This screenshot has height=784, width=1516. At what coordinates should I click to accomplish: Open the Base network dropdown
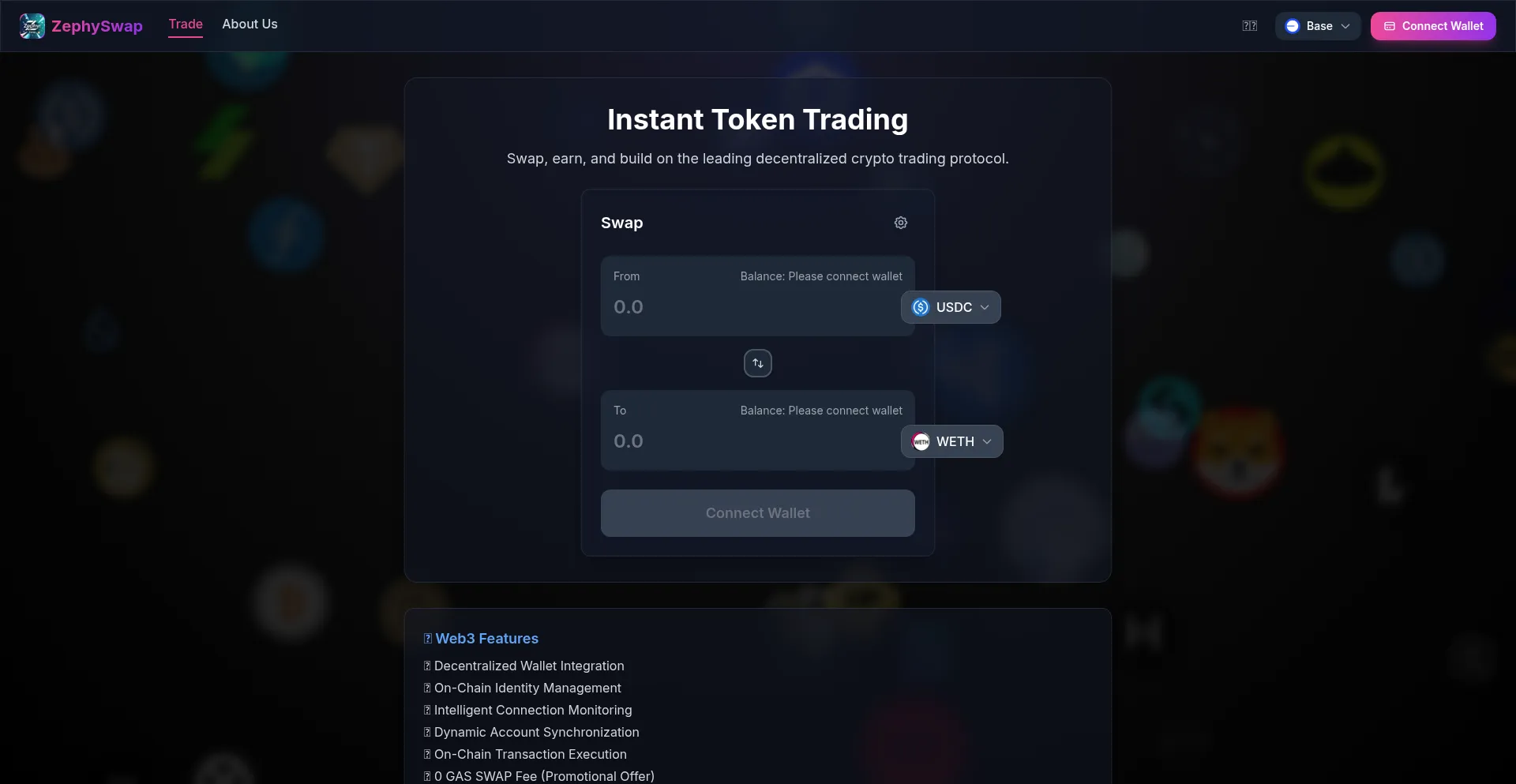click(x=1318, y=26)
